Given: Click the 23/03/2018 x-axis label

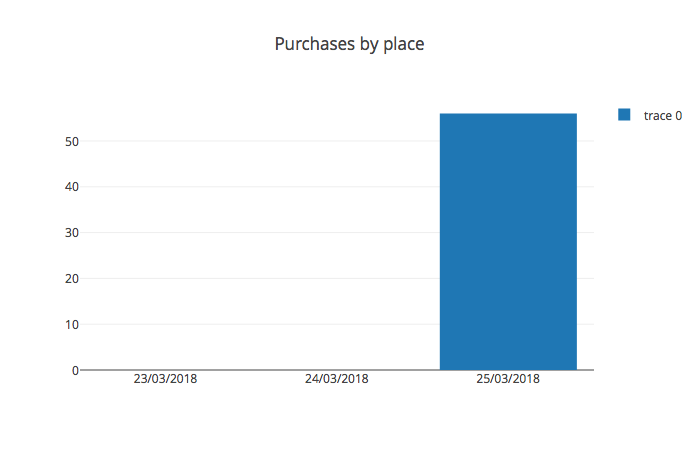Looking at the screenshot, I should (x=165, y=379).
